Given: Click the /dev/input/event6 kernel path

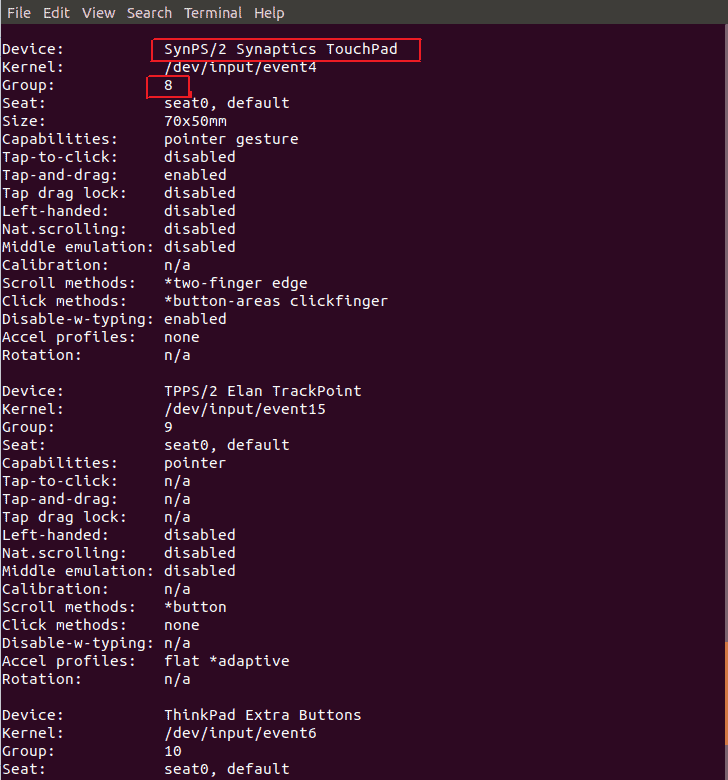Looking at the screenshot, I should coord(240,733).
